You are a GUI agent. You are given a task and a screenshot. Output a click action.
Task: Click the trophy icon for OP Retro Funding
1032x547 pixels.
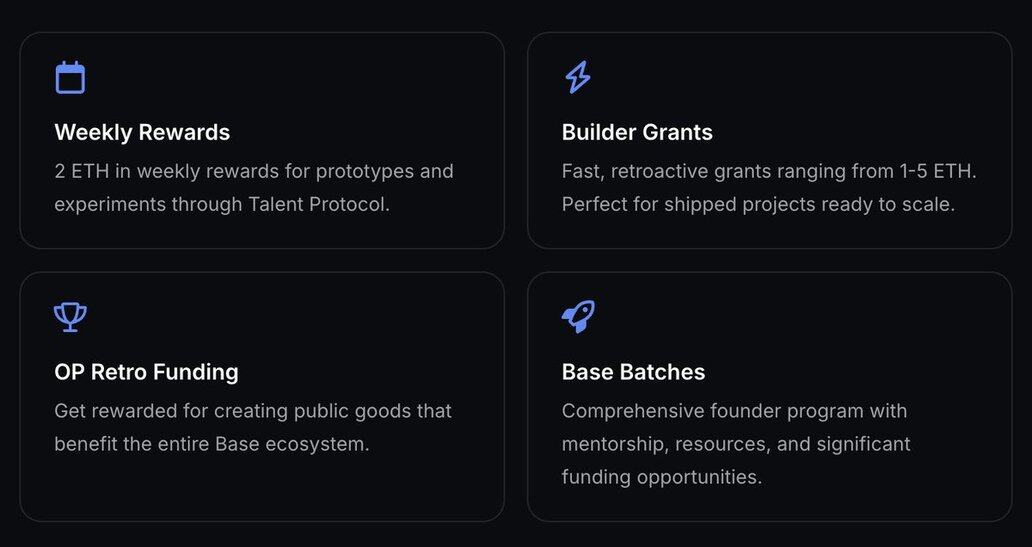coord(70,317)
